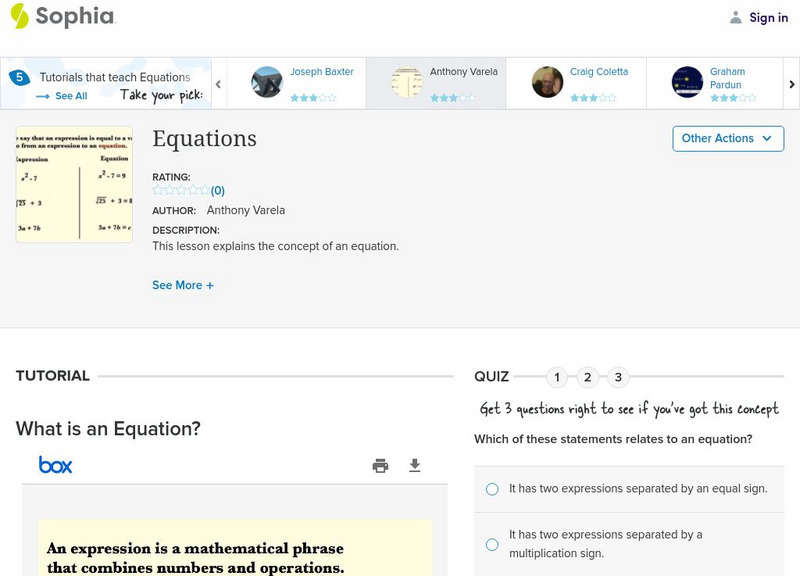Expand description with See More +
This screenshot has width=800, height=576.
coord(183,285)
